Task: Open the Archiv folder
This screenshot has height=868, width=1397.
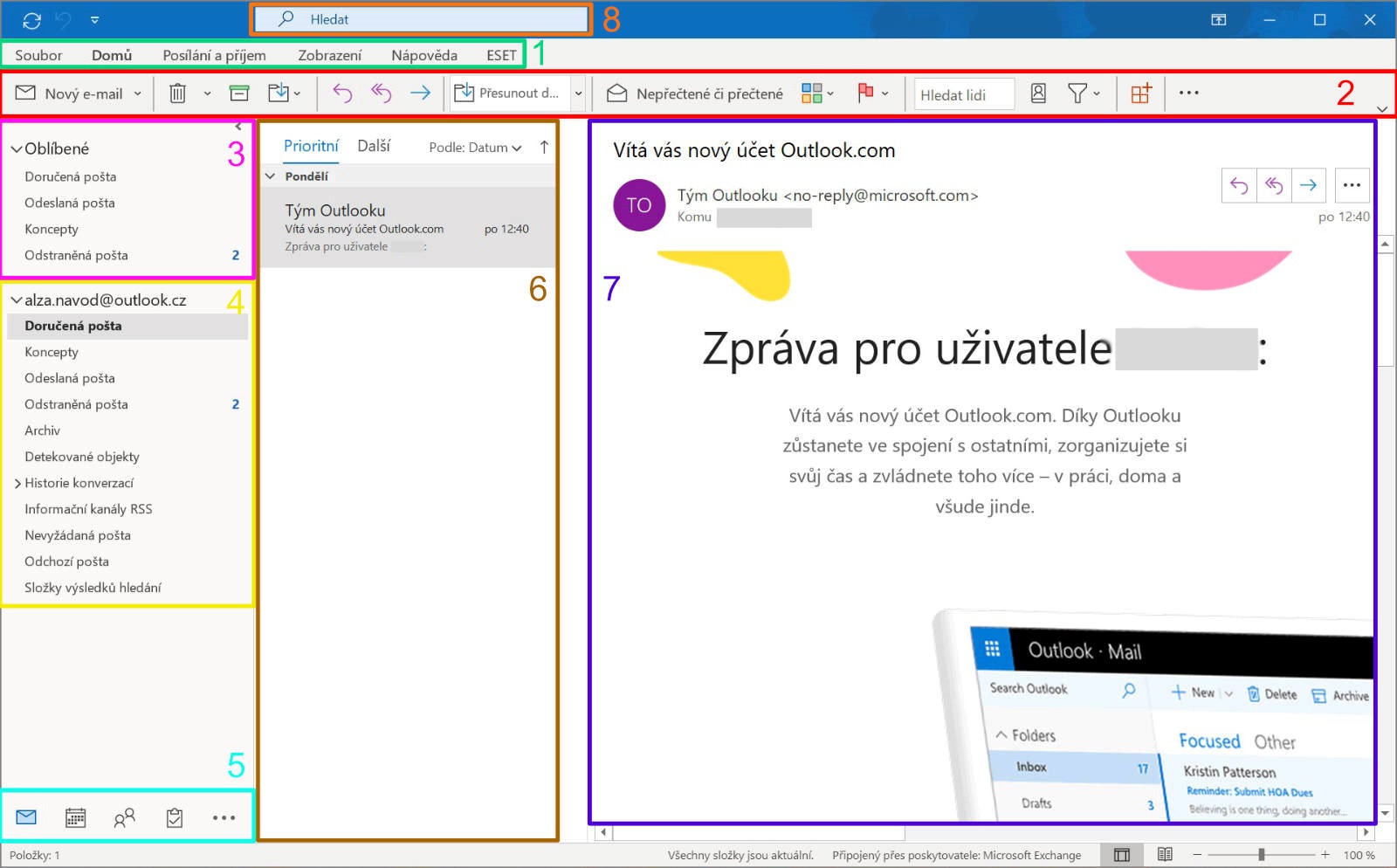Action: (42, 431)
